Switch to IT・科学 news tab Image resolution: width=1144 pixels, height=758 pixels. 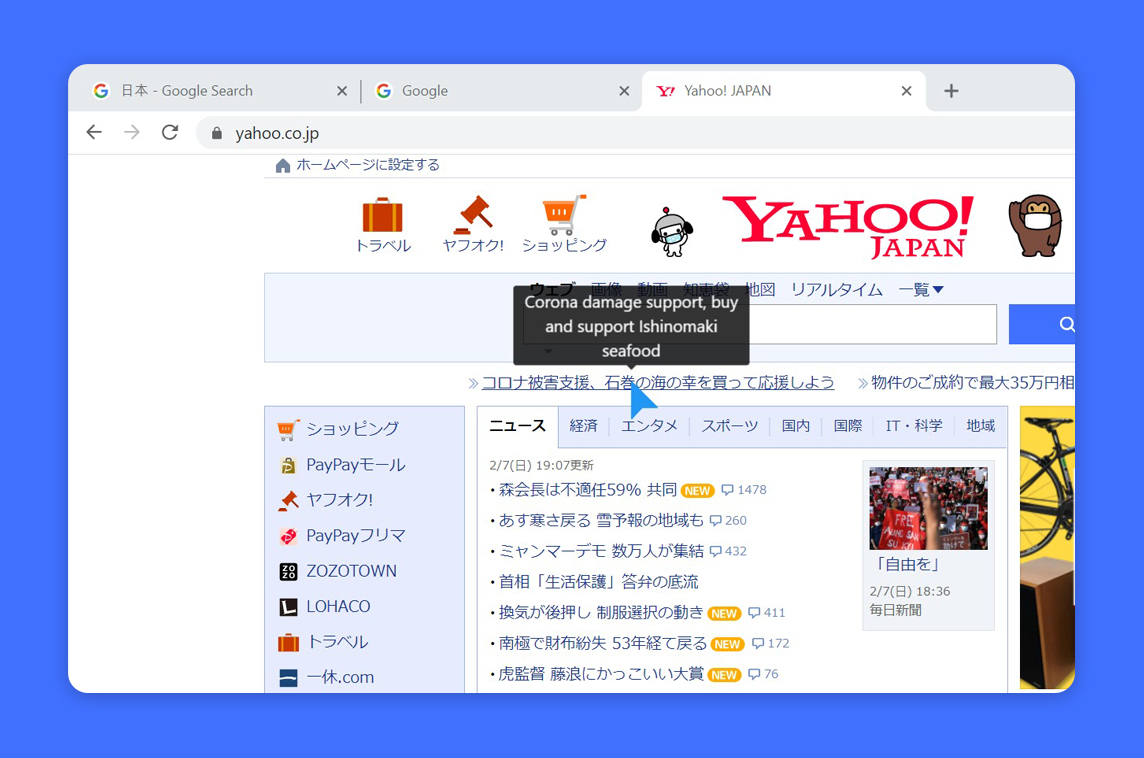[914, 426]
